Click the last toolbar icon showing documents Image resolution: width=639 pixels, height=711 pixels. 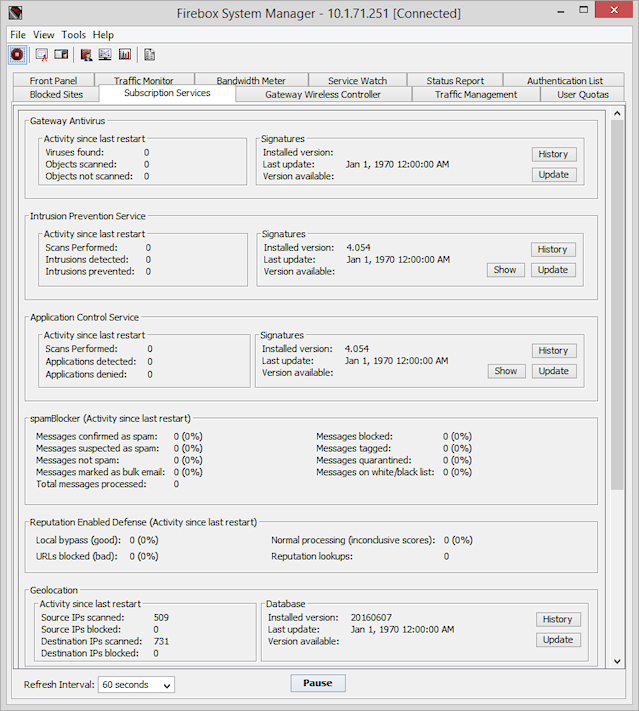(149, 55)
